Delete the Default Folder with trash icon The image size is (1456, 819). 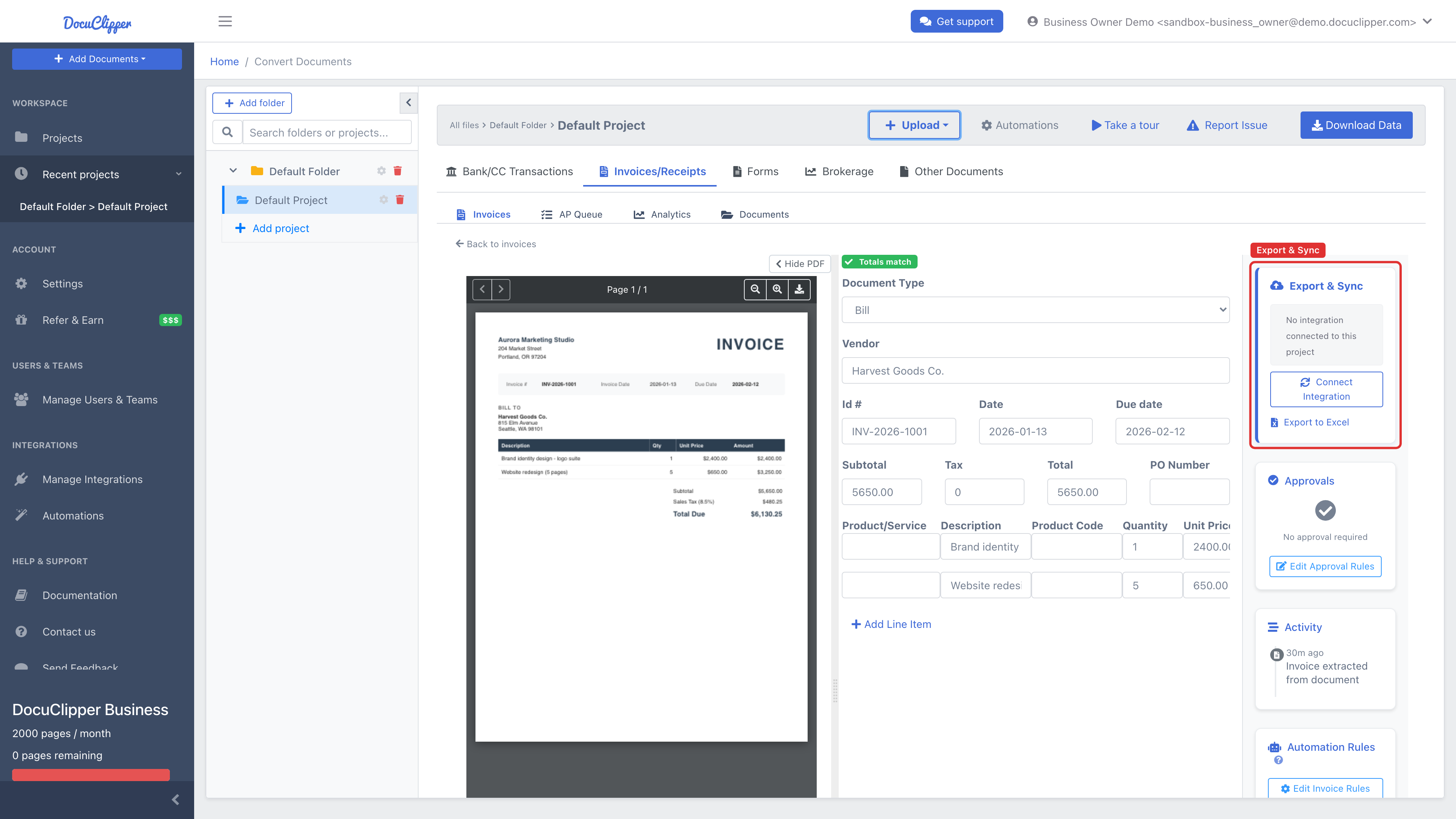397,171
